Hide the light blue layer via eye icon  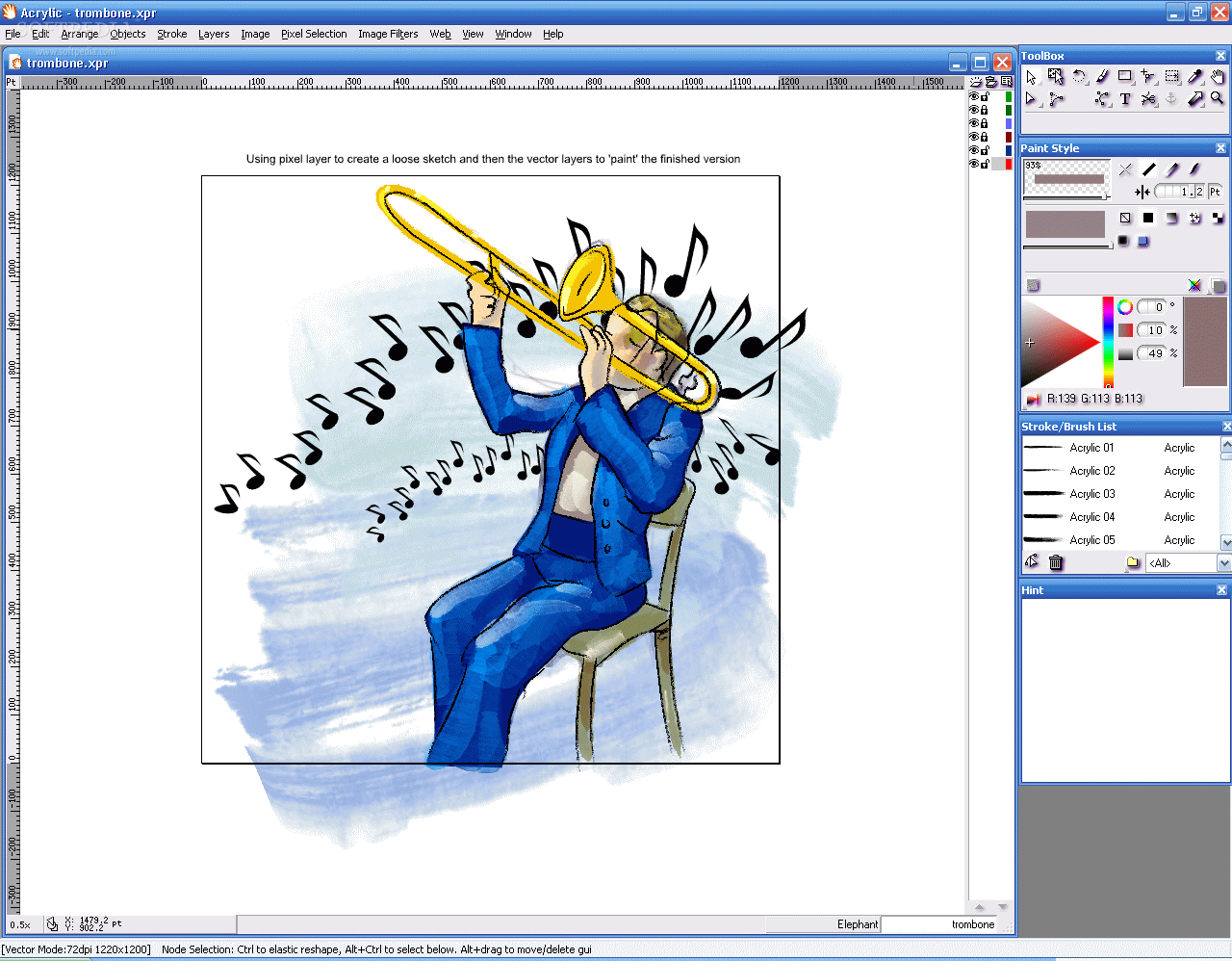tap(973, 123)
